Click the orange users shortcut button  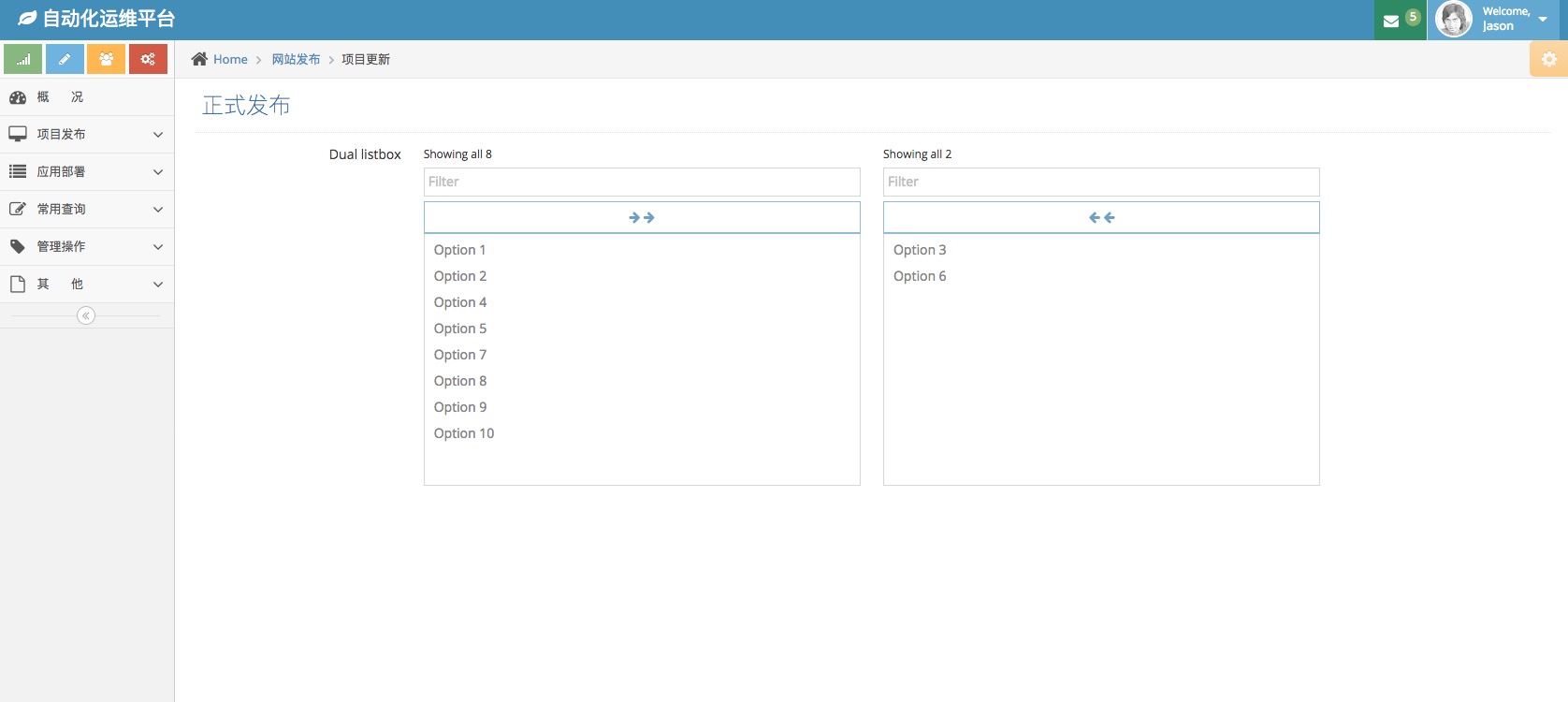(106, 59)
